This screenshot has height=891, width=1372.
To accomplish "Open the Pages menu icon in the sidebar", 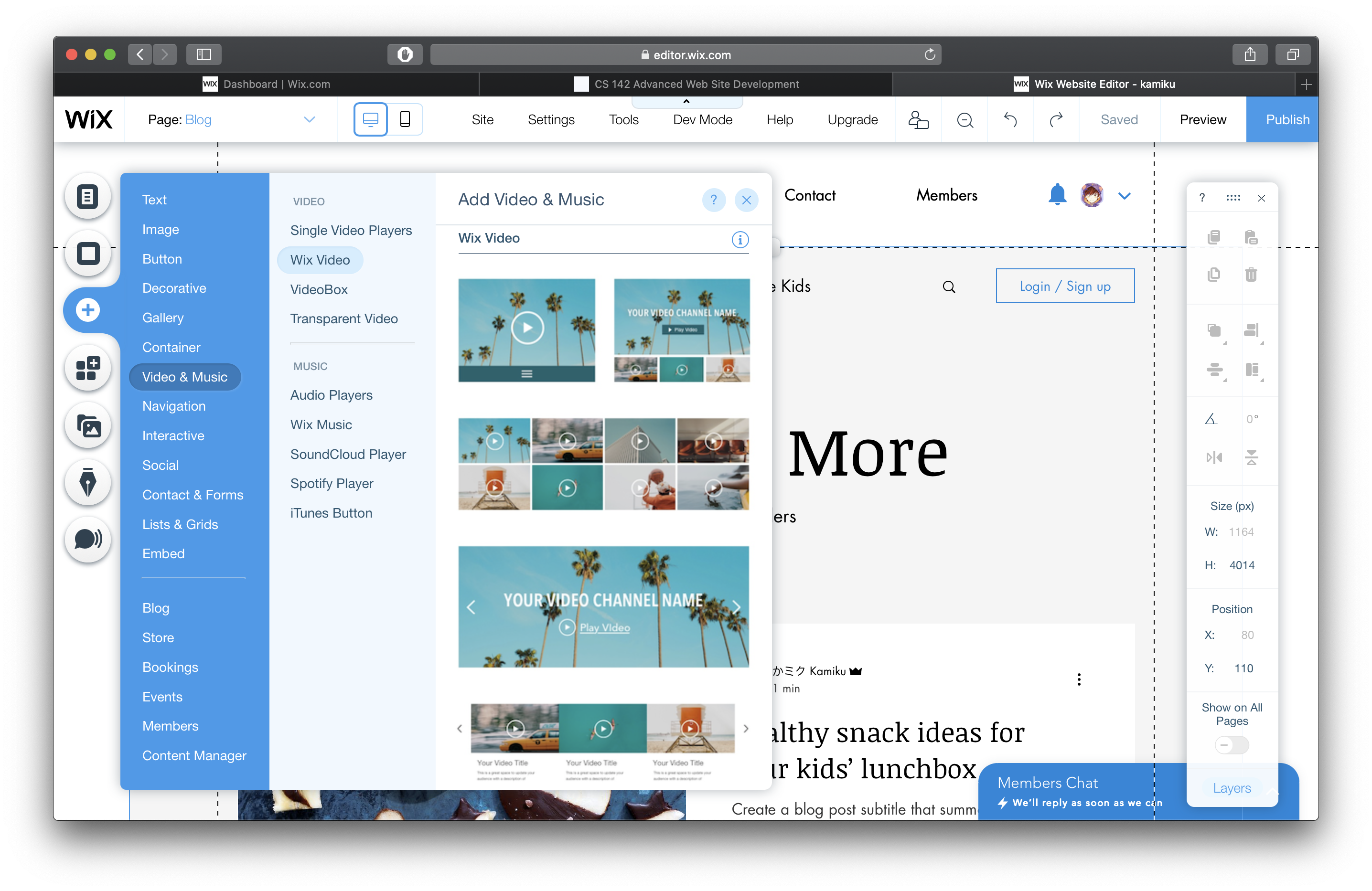I will click(87, 197).
